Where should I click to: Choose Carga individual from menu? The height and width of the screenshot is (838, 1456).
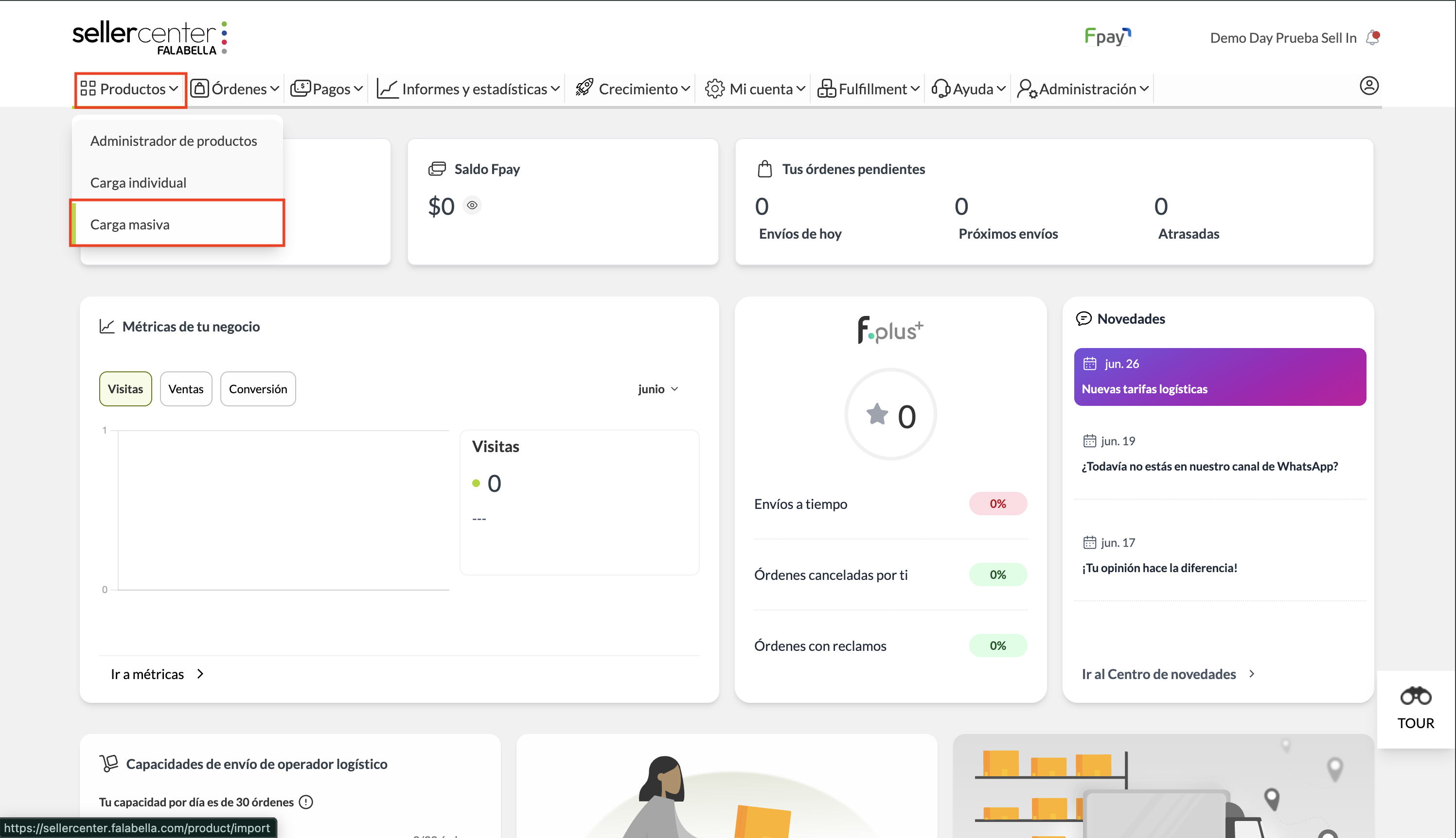click(x=178, y=182)
